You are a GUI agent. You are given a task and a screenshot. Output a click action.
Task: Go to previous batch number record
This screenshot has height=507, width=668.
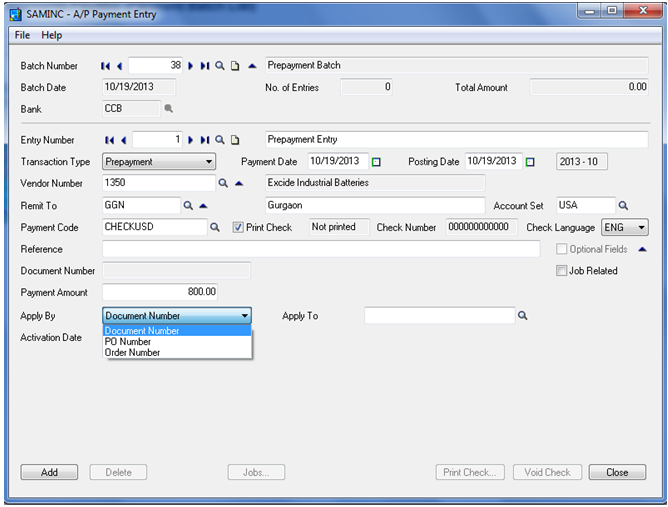point(119,66)
